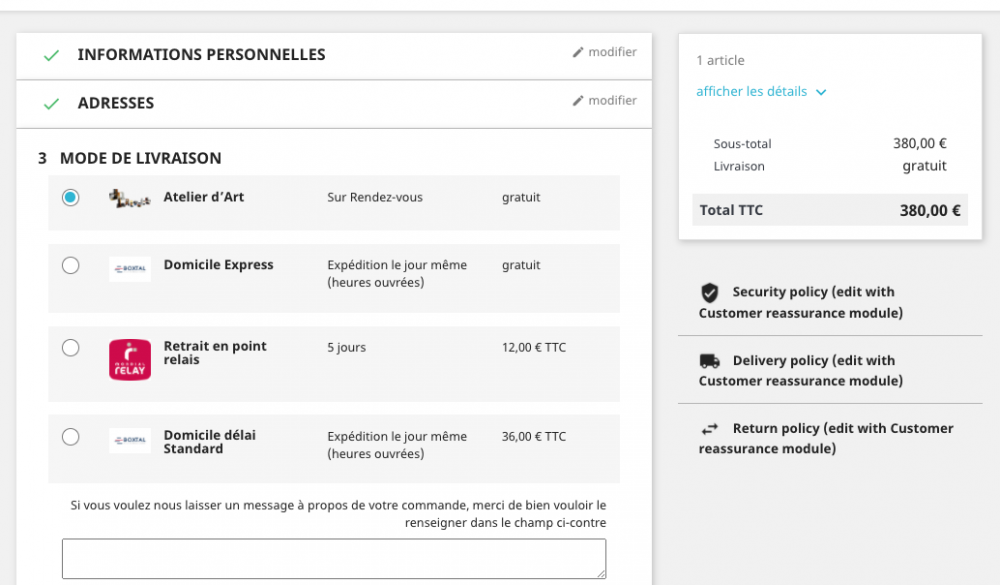Choose Domicile délai Standard radio option
1000x585 pixels.
point(70,437)
